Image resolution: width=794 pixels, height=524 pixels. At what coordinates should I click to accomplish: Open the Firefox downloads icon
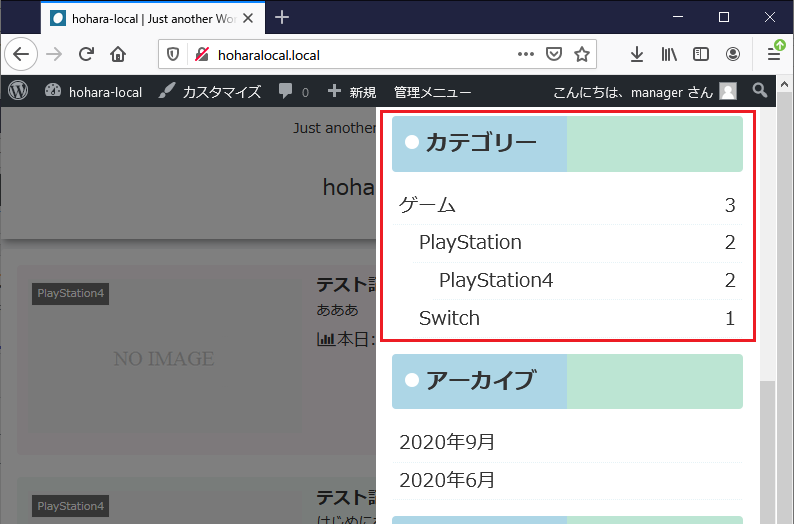click(x=637, y=55)
